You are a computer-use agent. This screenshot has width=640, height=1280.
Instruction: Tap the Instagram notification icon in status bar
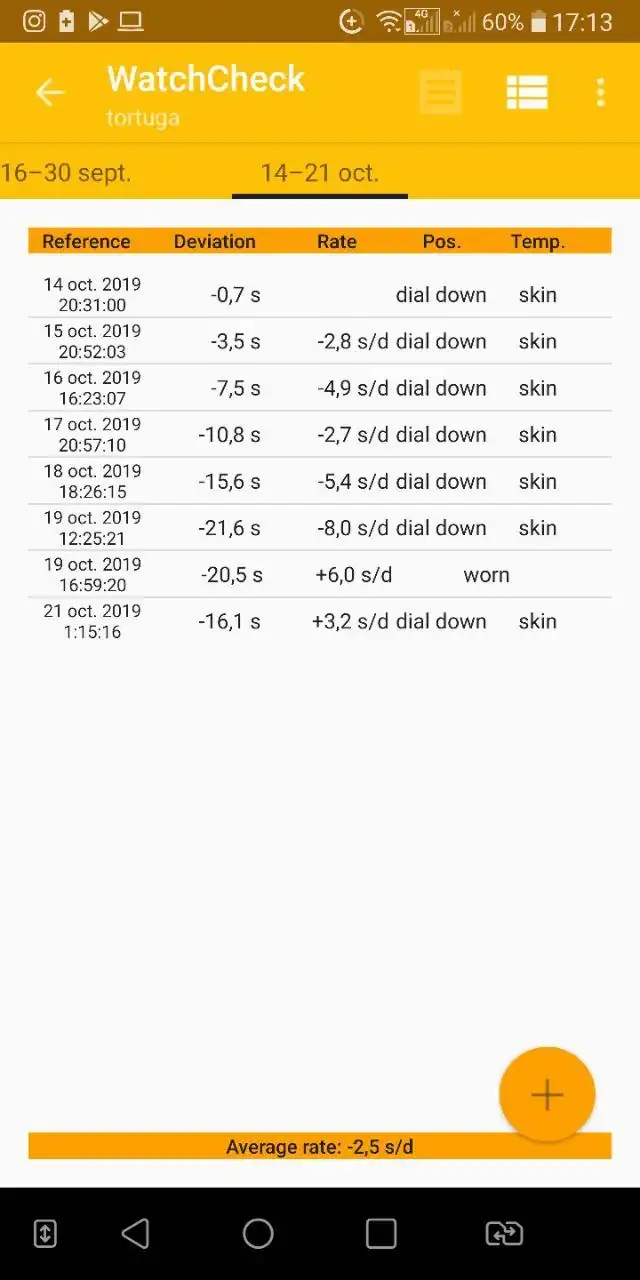(34, 21)
